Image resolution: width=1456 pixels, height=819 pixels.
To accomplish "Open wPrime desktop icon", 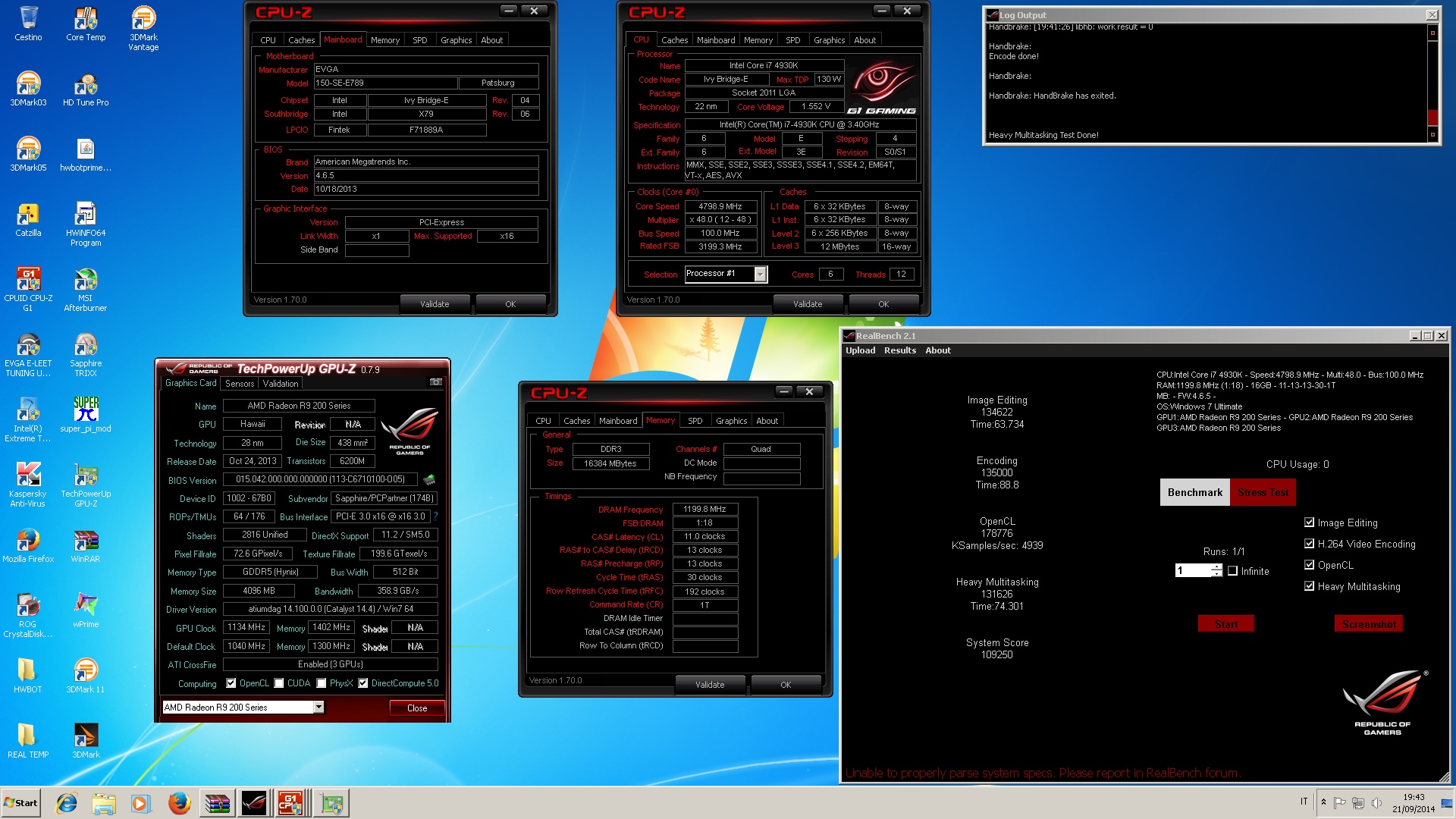I will 86,610.
